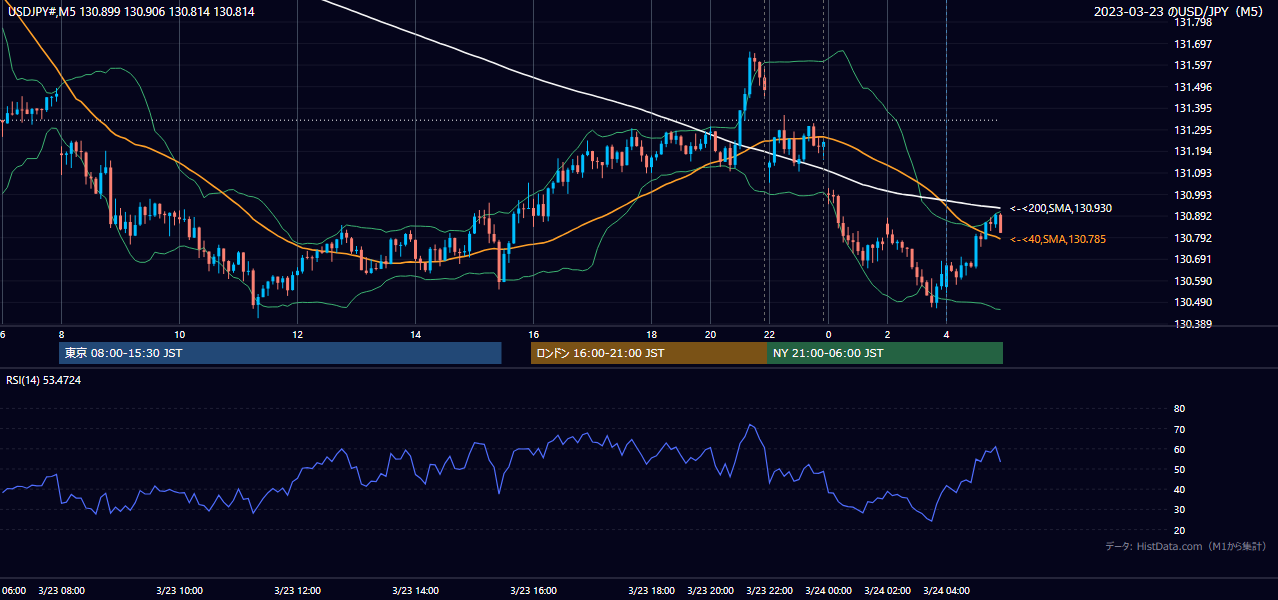Click the 3/23 14:00 date label

click(x=415, y=591)
